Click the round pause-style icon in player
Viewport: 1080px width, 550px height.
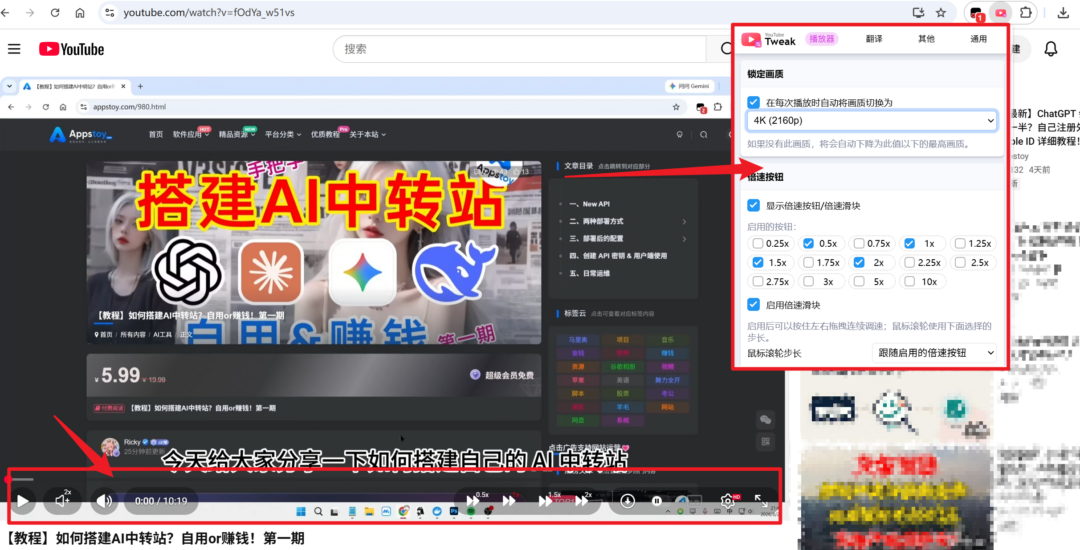656,501
